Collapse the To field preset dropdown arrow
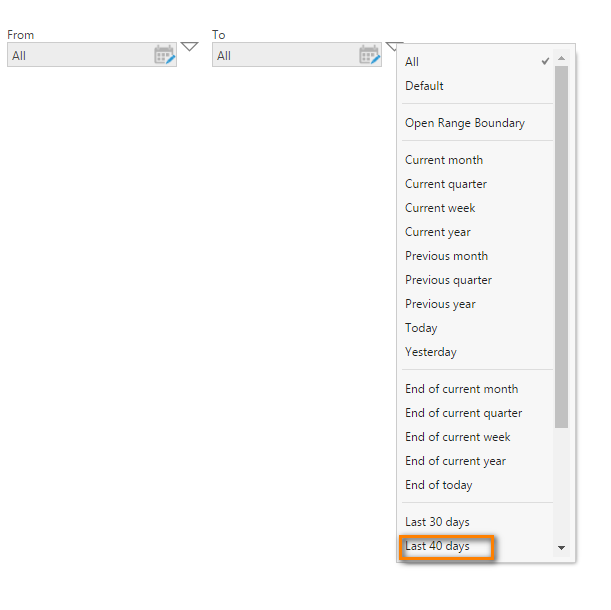 pos(394,45)
